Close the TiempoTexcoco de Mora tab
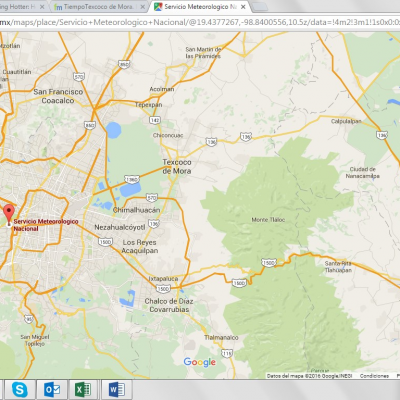Image resolution: width=400 pixels, height=400 pixels. click(x=142, y=7)
